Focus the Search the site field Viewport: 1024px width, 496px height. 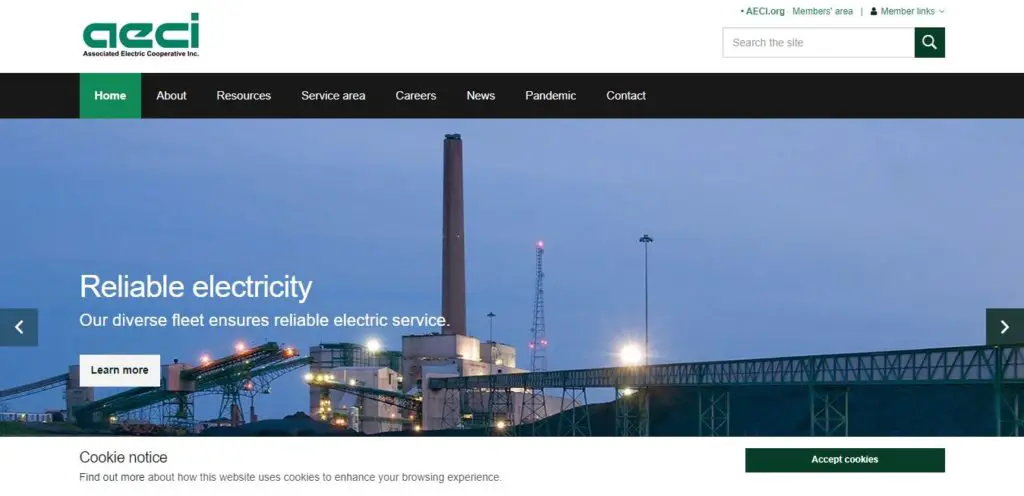coord(818,42)
